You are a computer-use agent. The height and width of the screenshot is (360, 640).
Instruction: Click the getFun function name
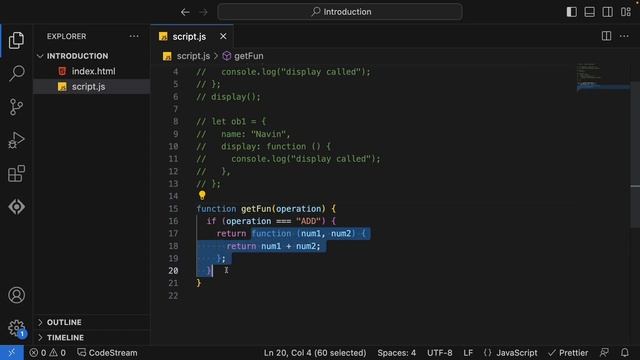click(256, 209)
